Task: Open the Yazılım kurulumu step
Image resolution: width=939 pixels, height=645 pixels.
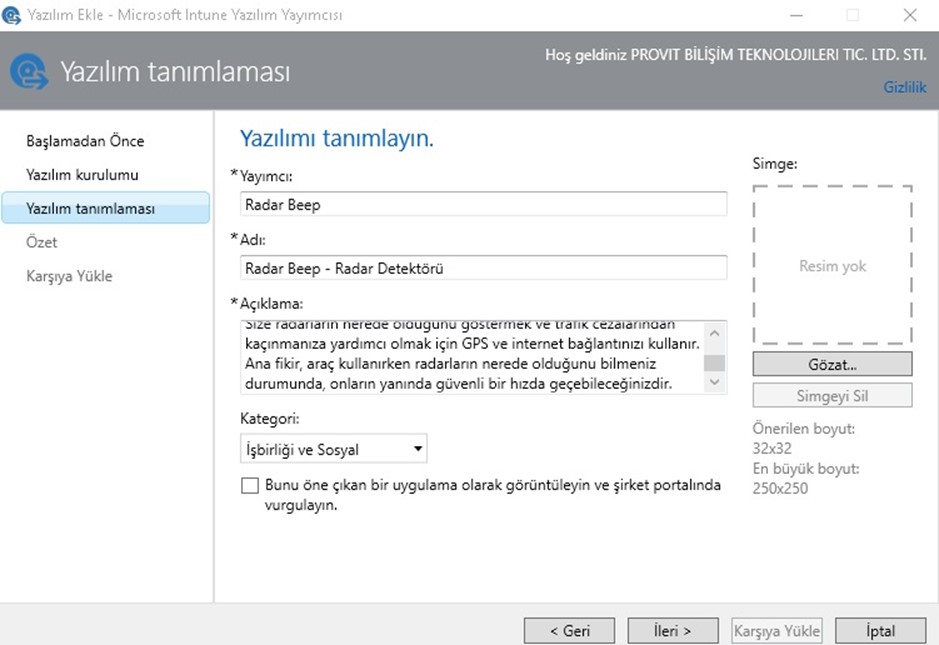Action: [82, 175]
